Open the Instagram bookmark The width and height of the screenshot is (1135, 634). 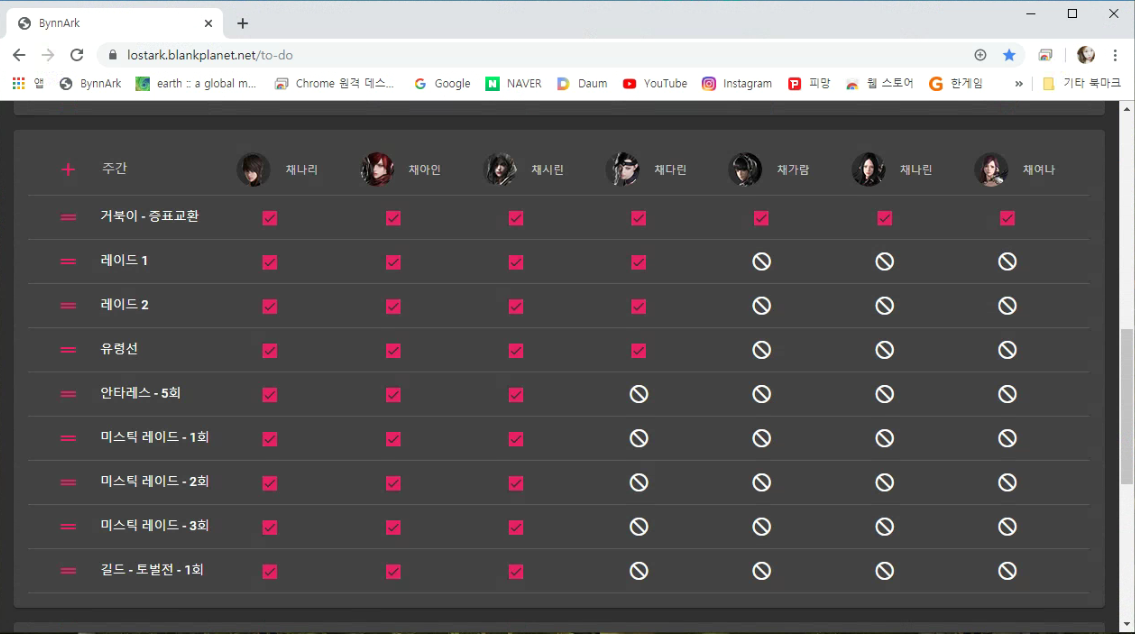pos(737,83)
